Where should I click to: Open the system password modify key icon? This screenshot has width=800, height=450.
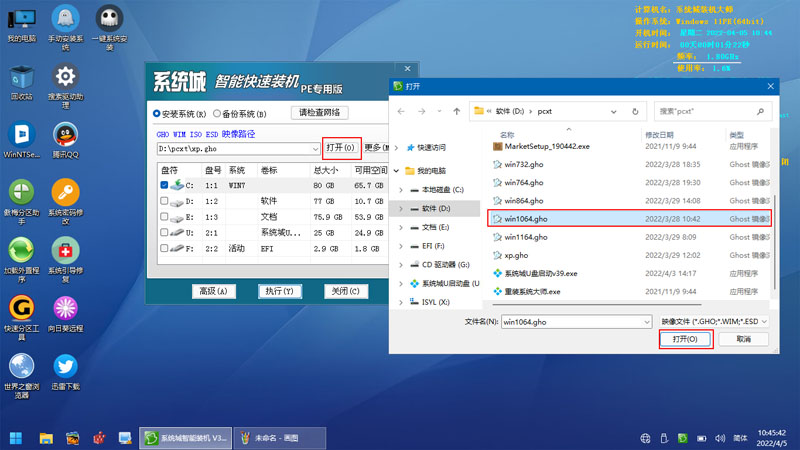(x=65, y=202)
